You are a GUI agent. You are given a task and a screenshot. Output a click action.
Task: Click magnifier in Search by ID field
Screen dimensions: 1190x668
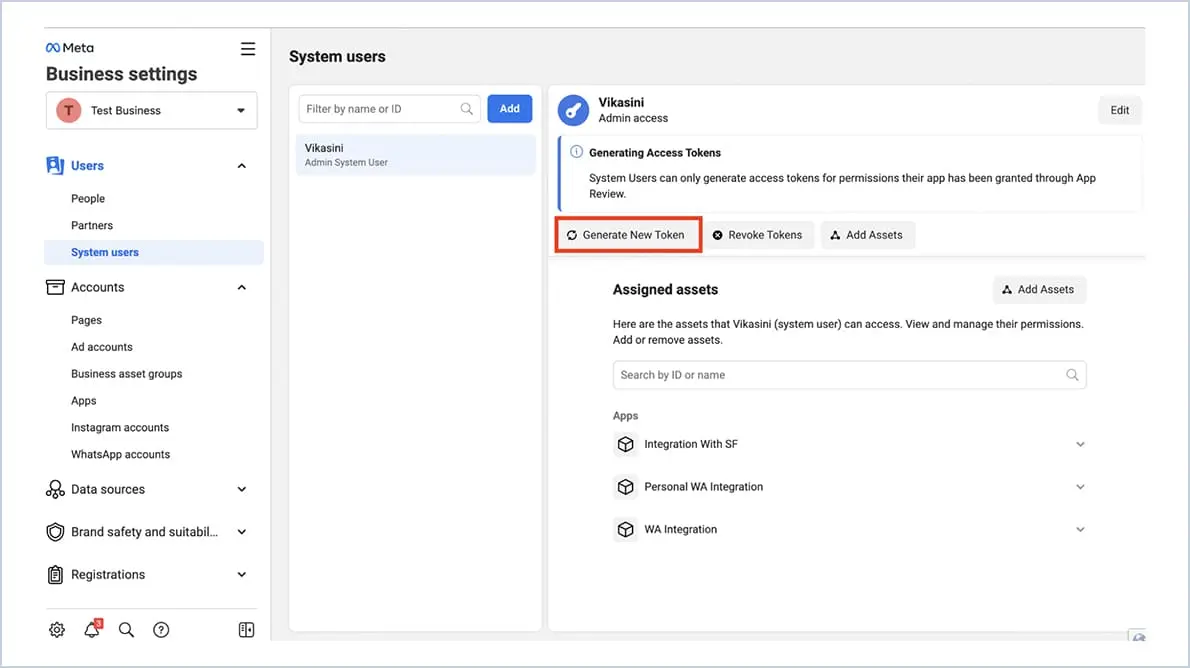coord(1072,375)
